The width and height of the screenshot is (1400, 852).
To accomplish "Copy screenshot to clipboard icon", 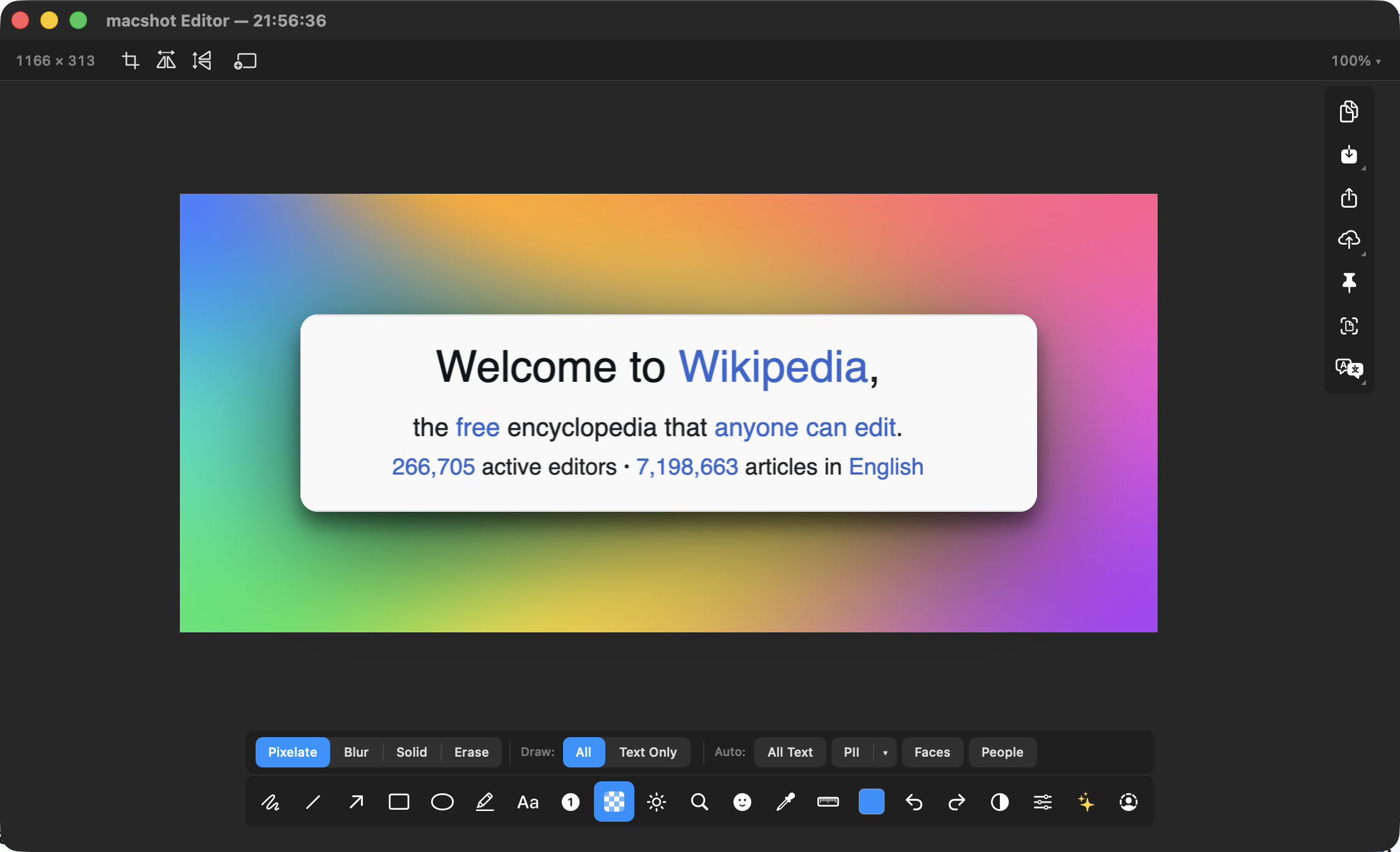I will pyautogui.click(x=1349, y=112).
